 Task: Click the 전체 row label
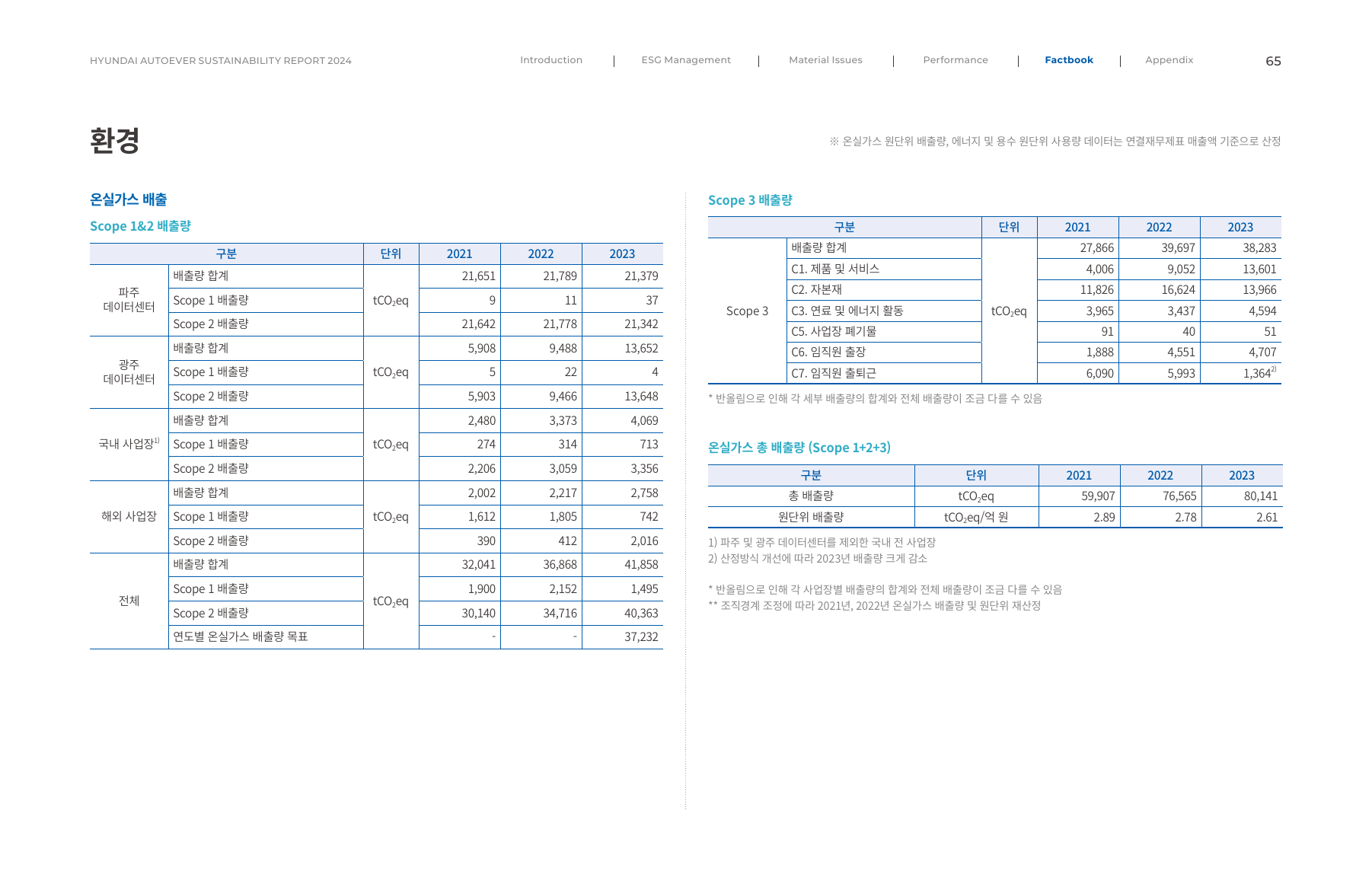pos(129,601)
